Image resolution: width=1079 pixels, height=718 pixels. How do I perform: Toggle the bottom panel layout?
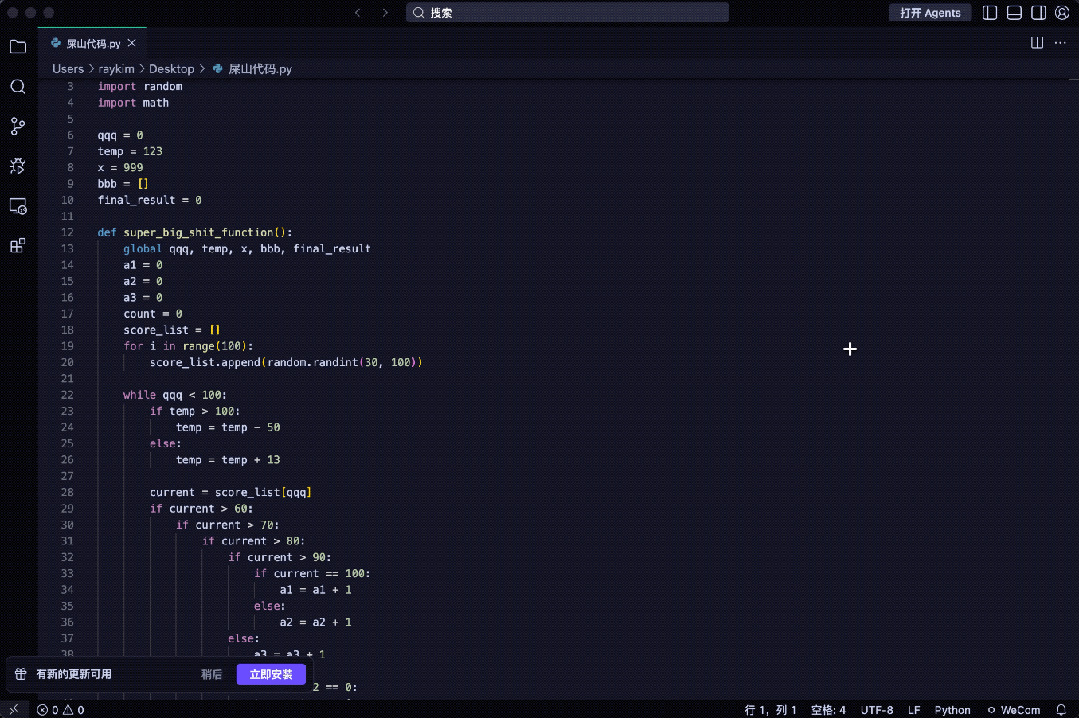point(1014,13)
